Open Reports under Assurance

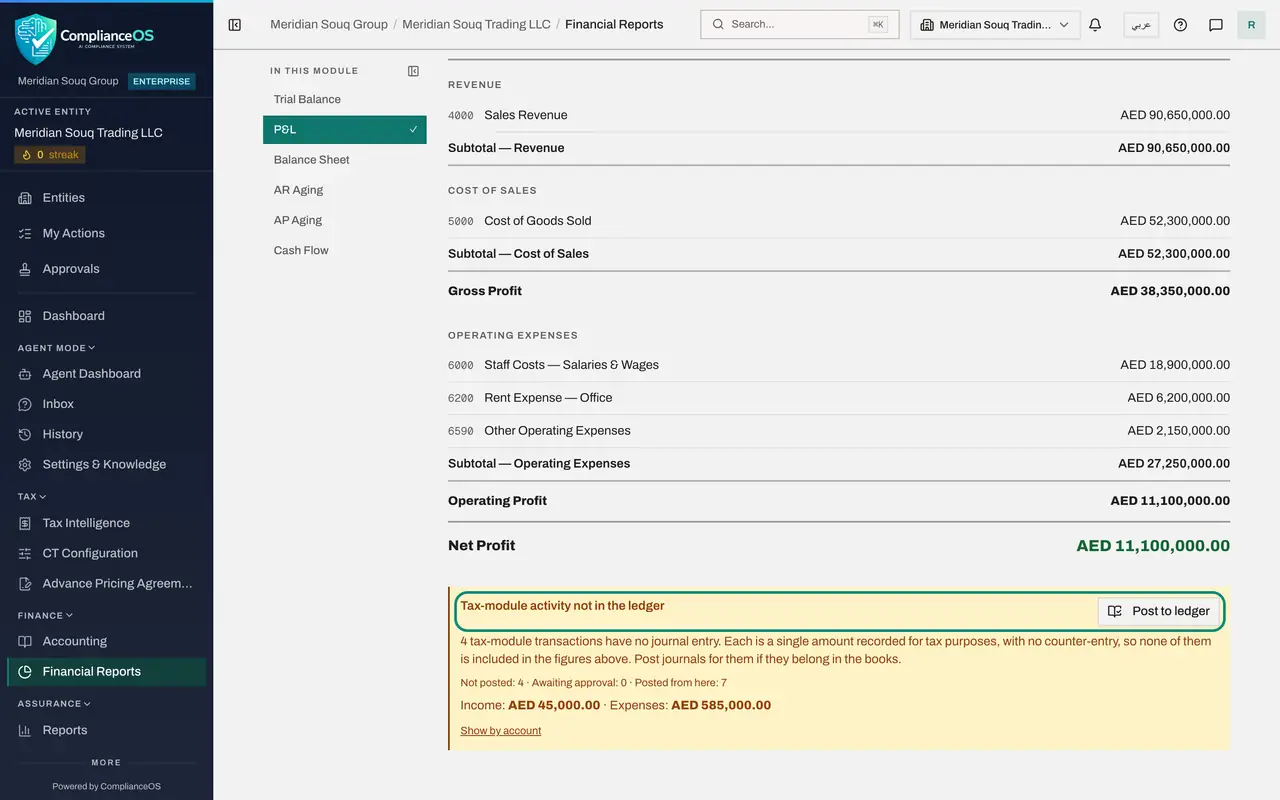click(x=106, y=730)
